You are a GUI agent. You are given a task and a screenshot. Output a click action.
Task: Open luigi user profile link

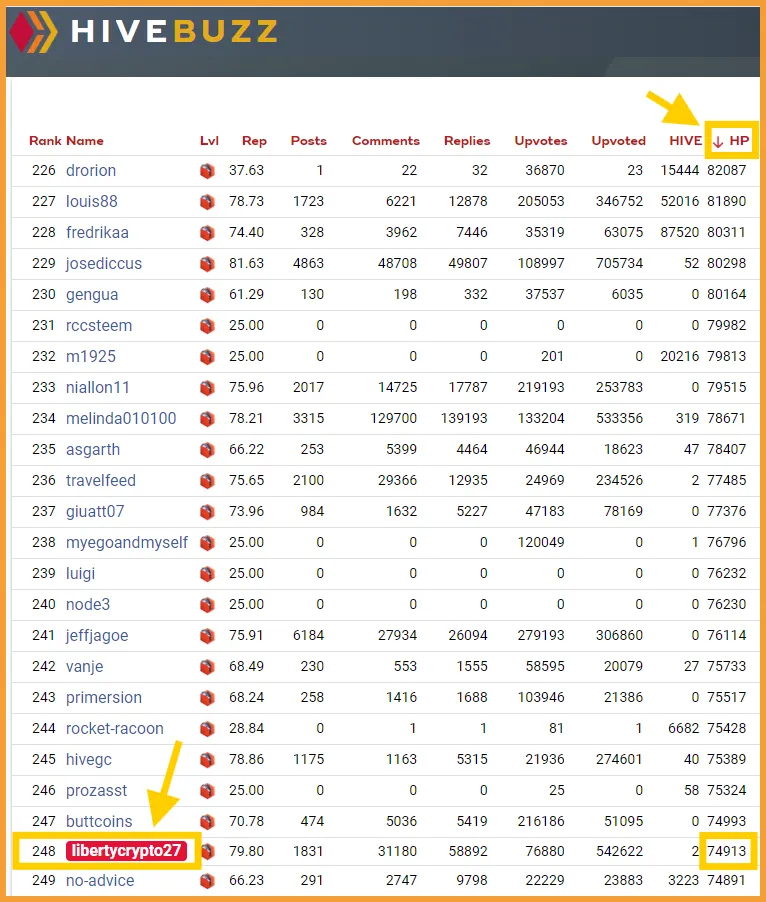[x=81, y=574]
